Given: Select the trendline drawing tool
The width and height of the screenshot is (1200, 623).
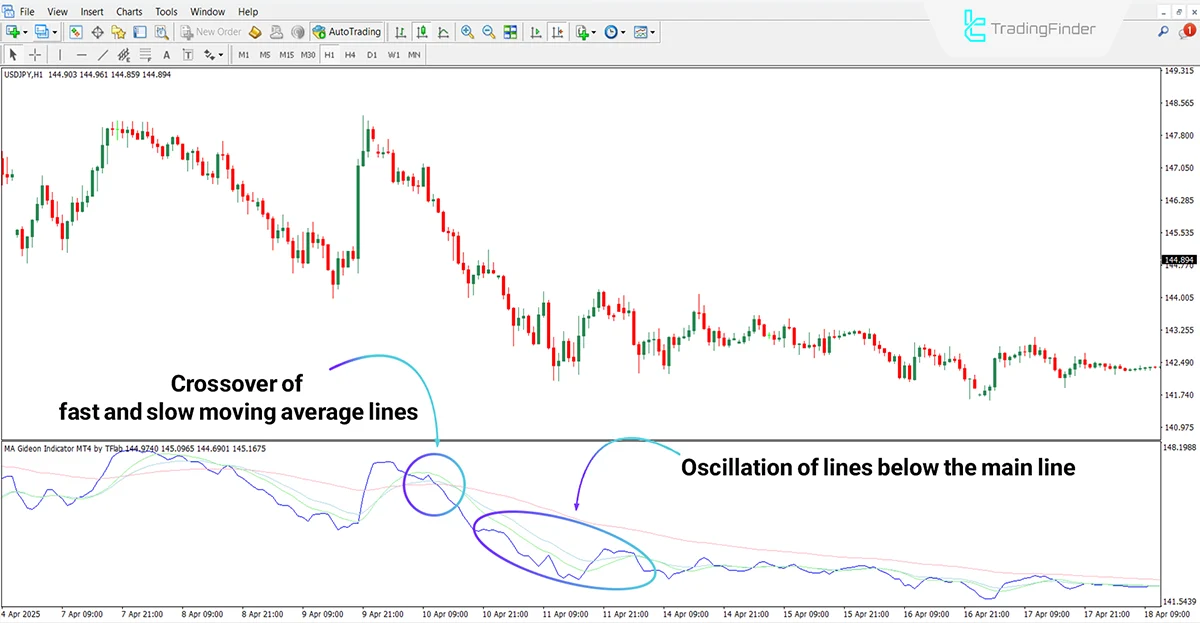Looking at the screenshot, I should (102, 55).
